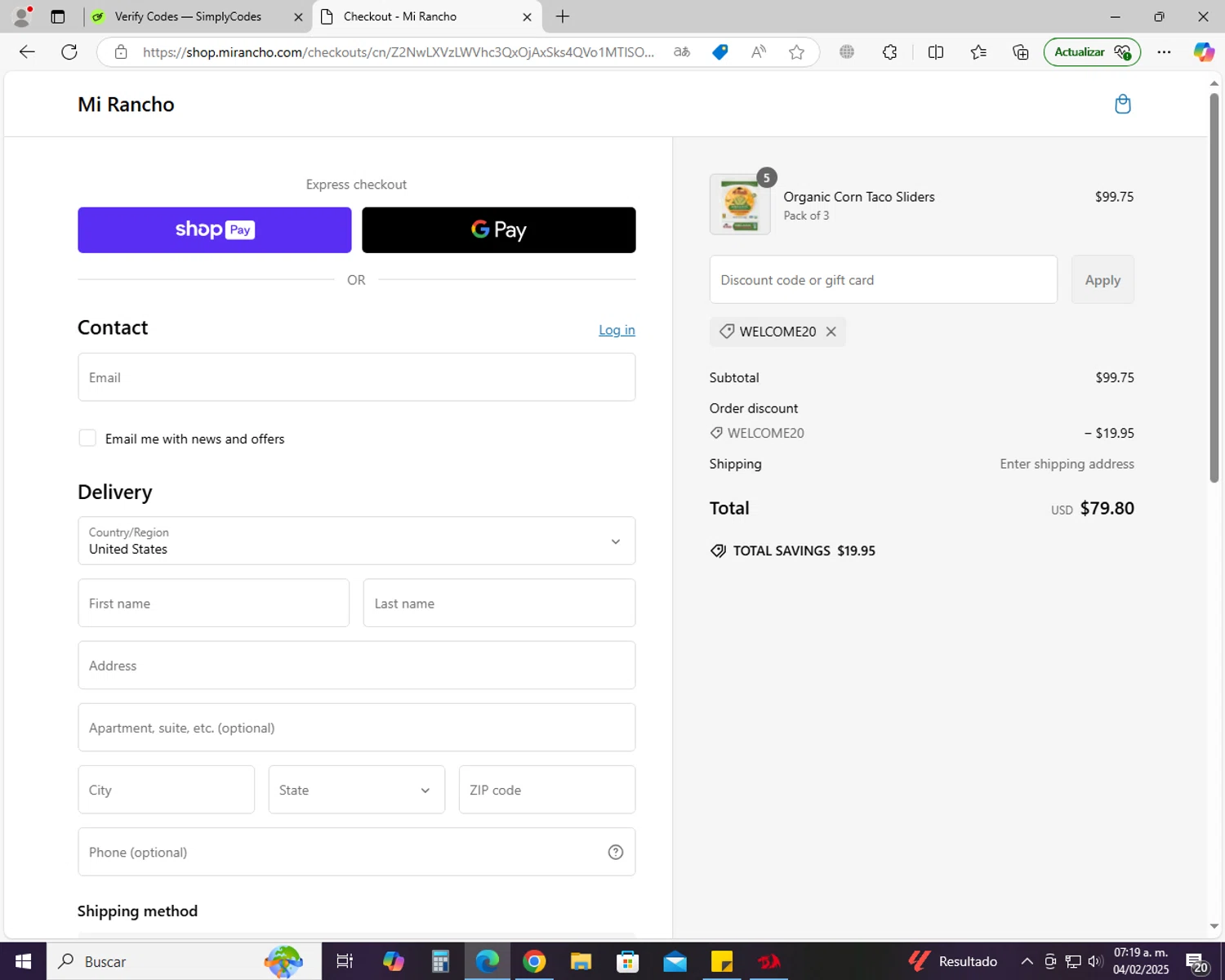Pay with Shop Pay button

pos(215,229)
